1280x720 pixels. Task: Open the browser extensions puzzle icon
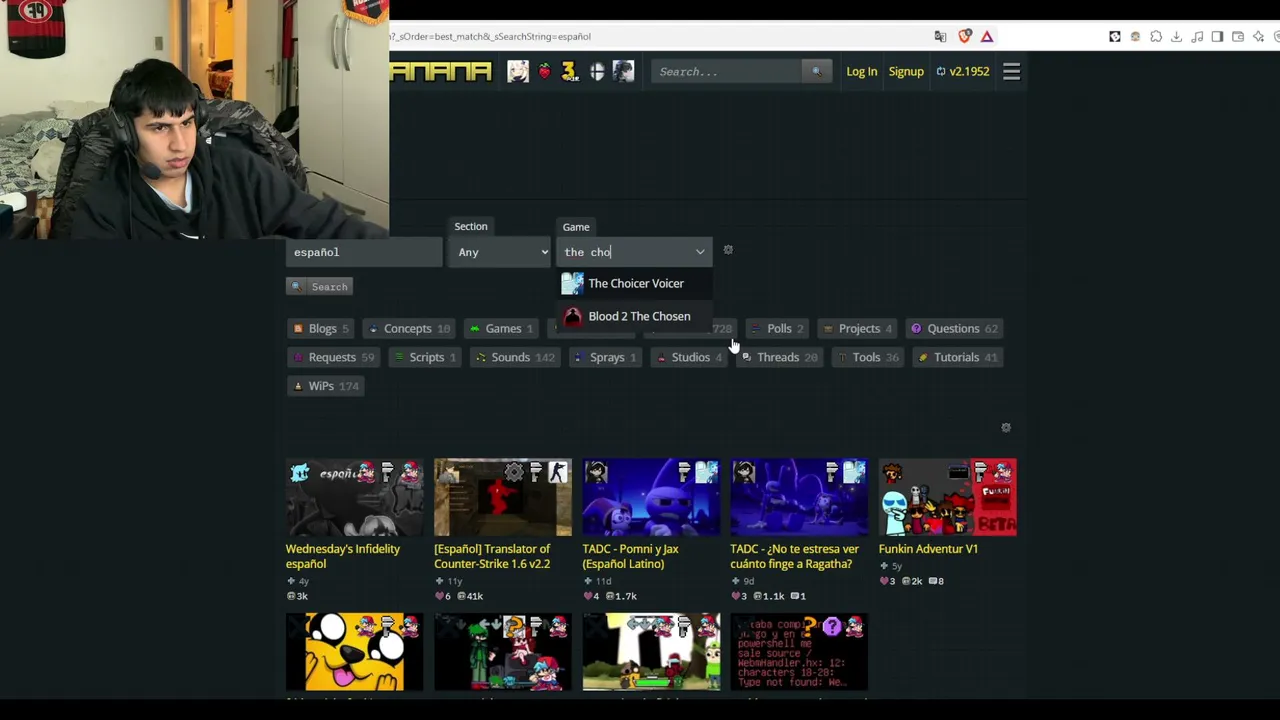[x=1156, y=37]
